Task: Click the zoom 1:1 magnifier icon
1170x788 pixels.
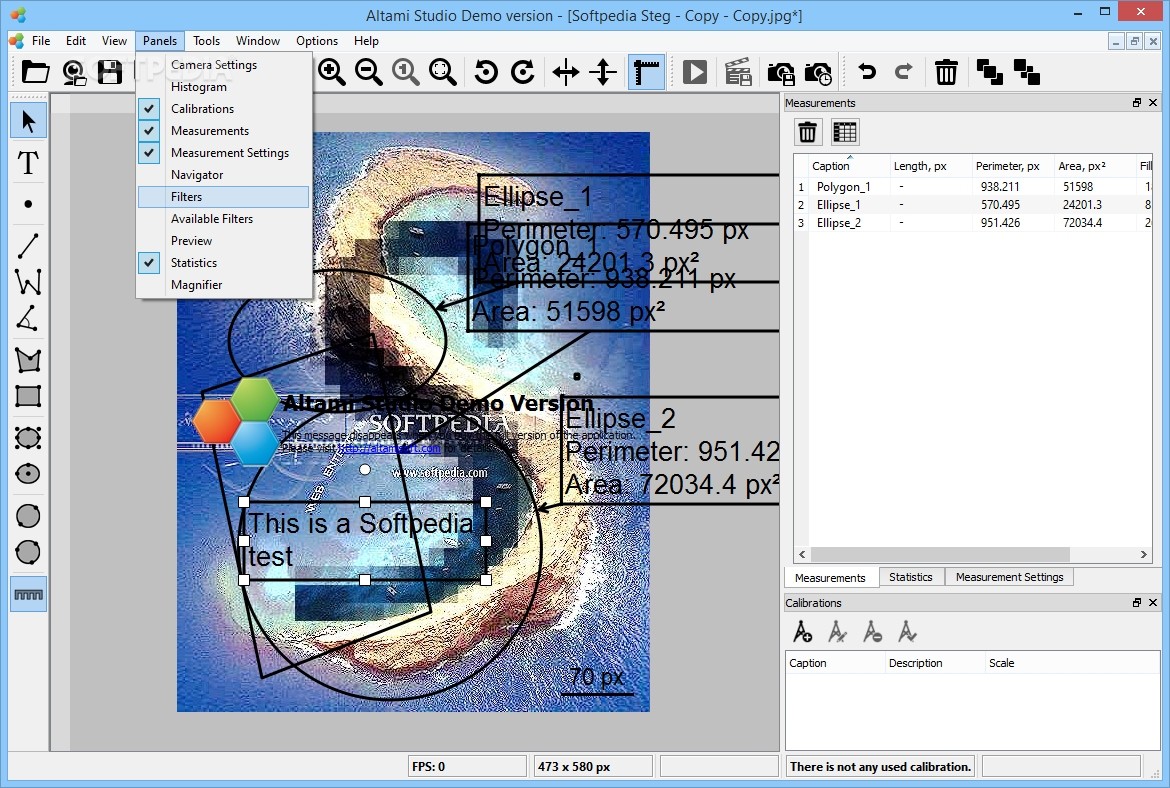Action: click(405, 72)
